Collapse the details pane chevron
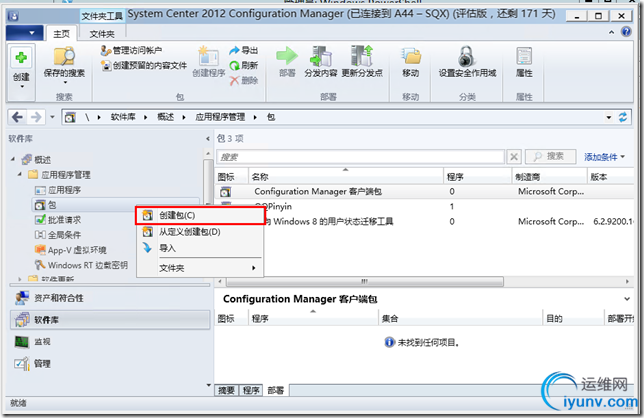Viewport: 644px width, 418px height. click(x=627, y=299)
